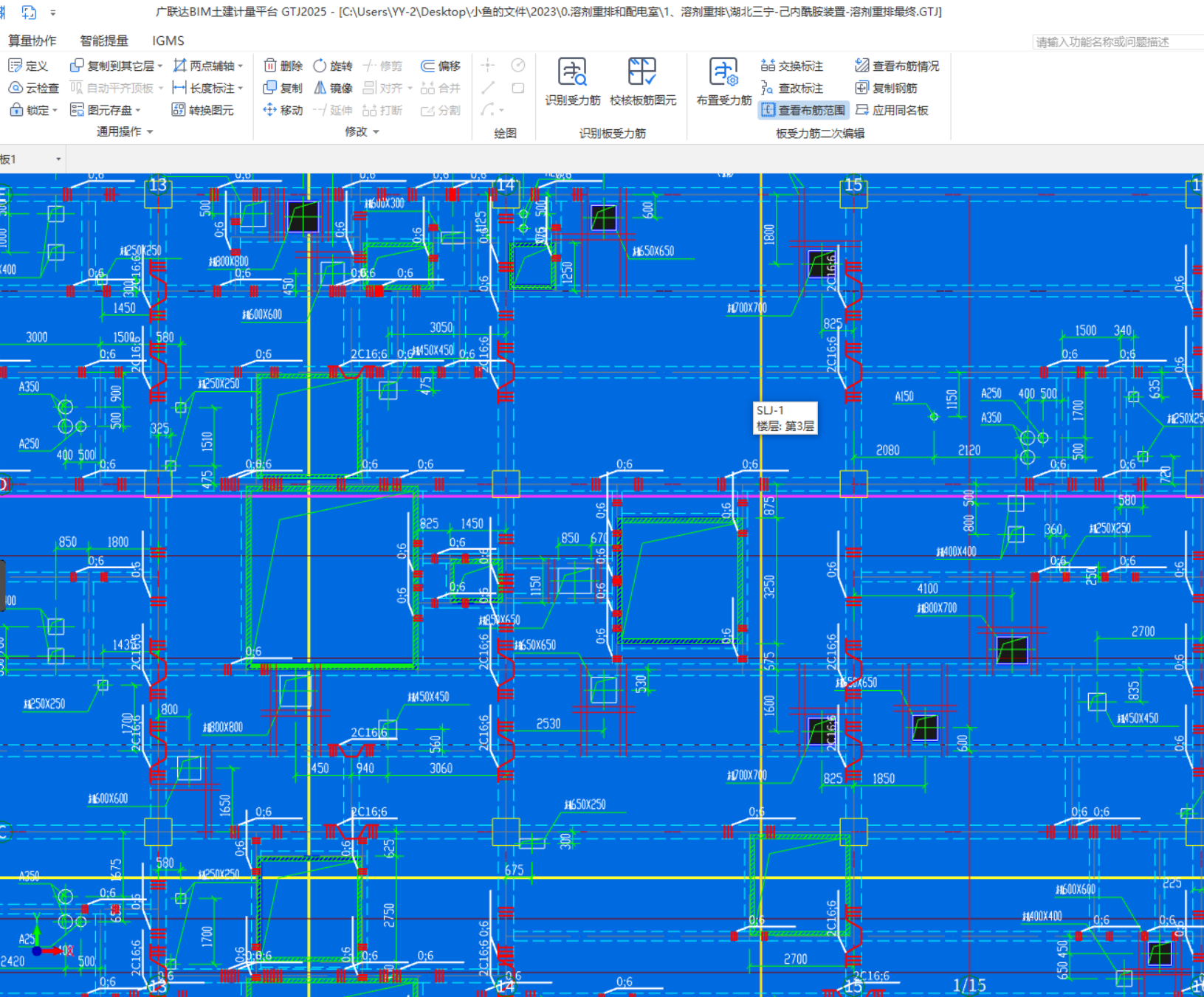The width and height of the screenshot is (1204, 997).
Task: Select the line draw tool
Action: (488, 88)
